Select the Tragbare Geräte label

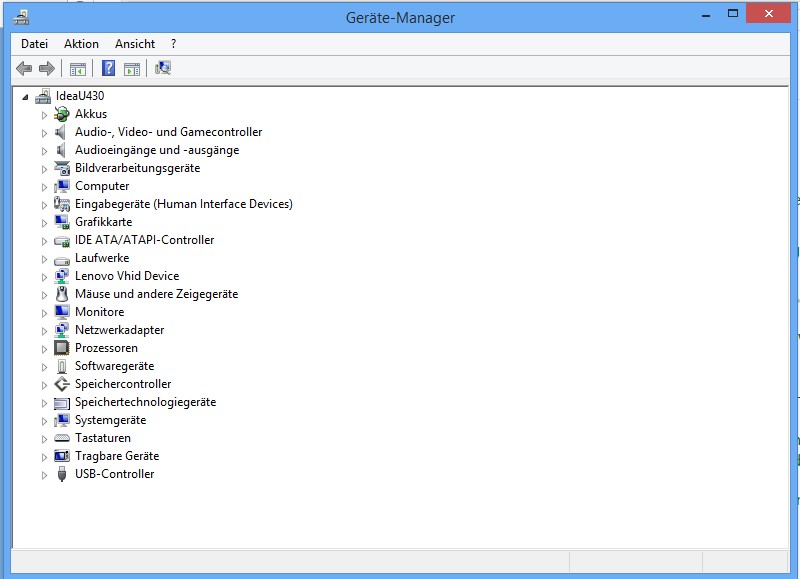tap(117, 456)
